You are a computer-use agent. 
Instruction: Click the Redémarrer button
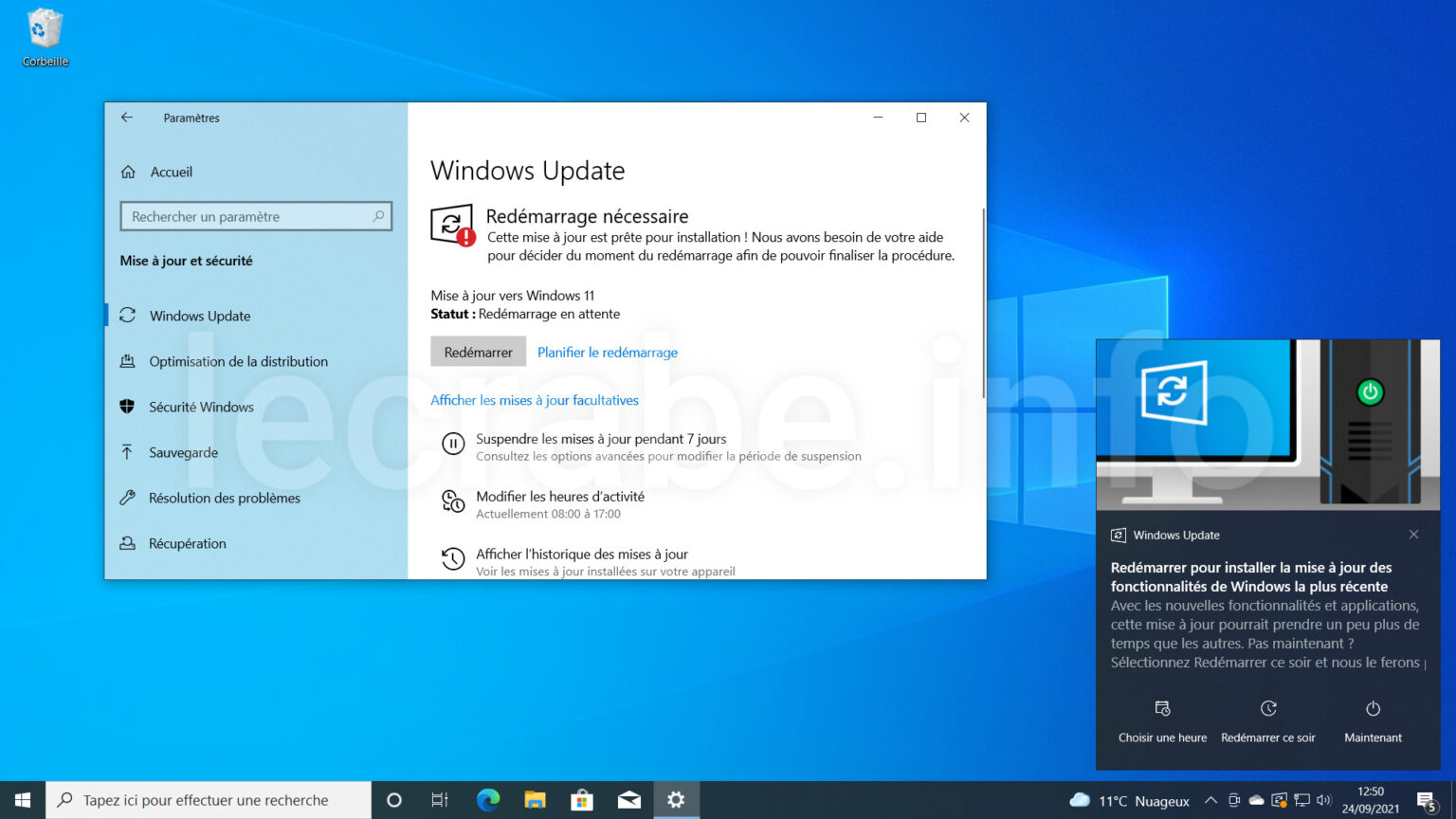pos(478,351)
